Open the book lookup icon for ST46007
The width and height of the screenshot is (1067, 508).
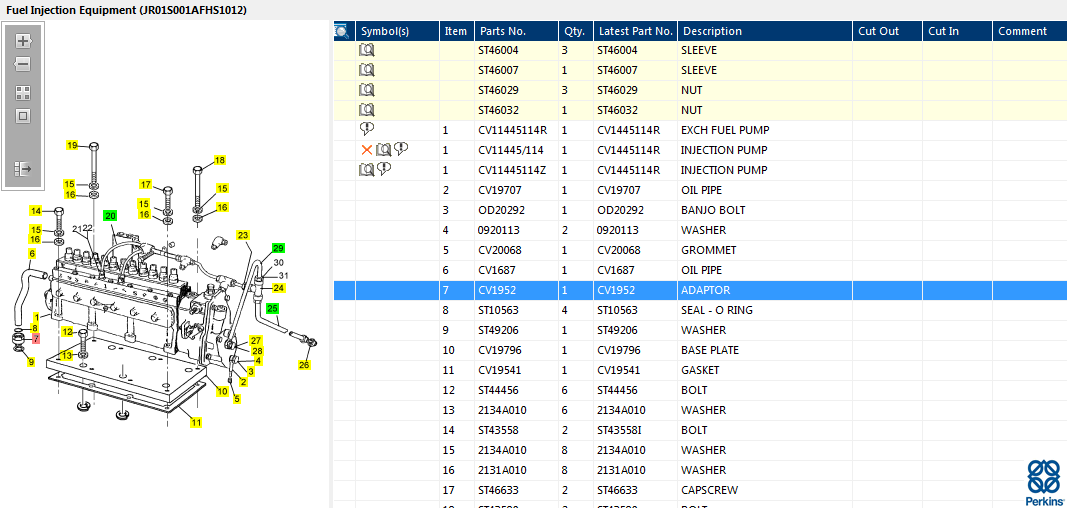pyautogui.click(x=367, y=69)
